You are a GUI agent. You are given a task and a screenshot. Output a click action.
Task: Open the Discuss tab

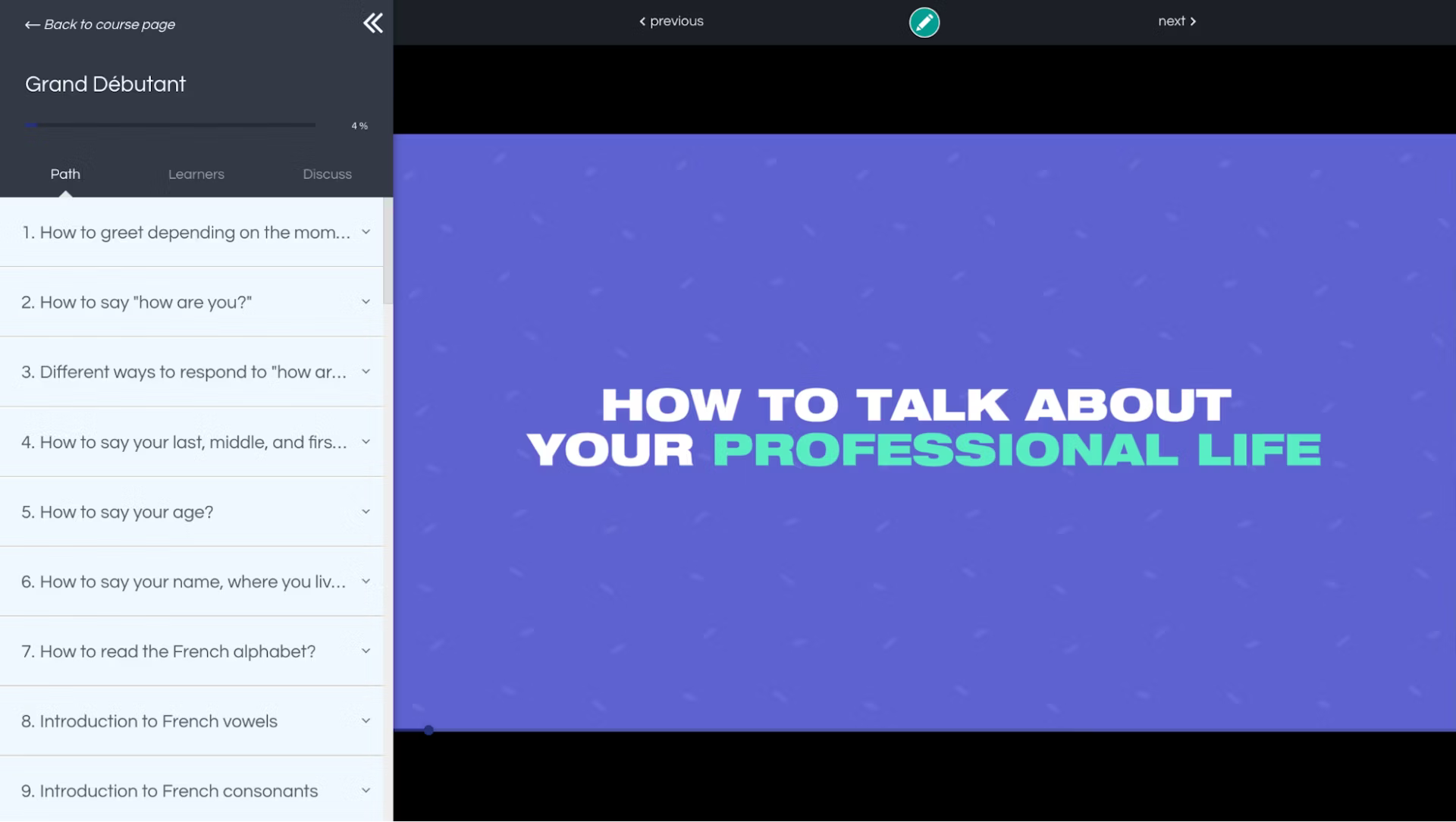328,174
